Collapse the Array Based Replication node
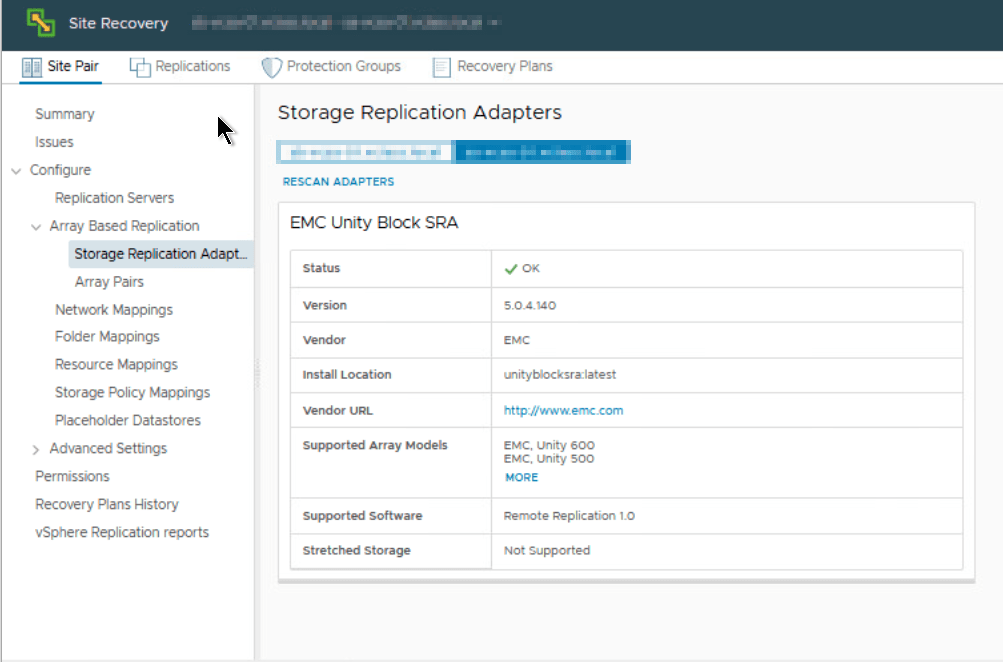This screenshot has width=1003, height=662. click(36, 227)
